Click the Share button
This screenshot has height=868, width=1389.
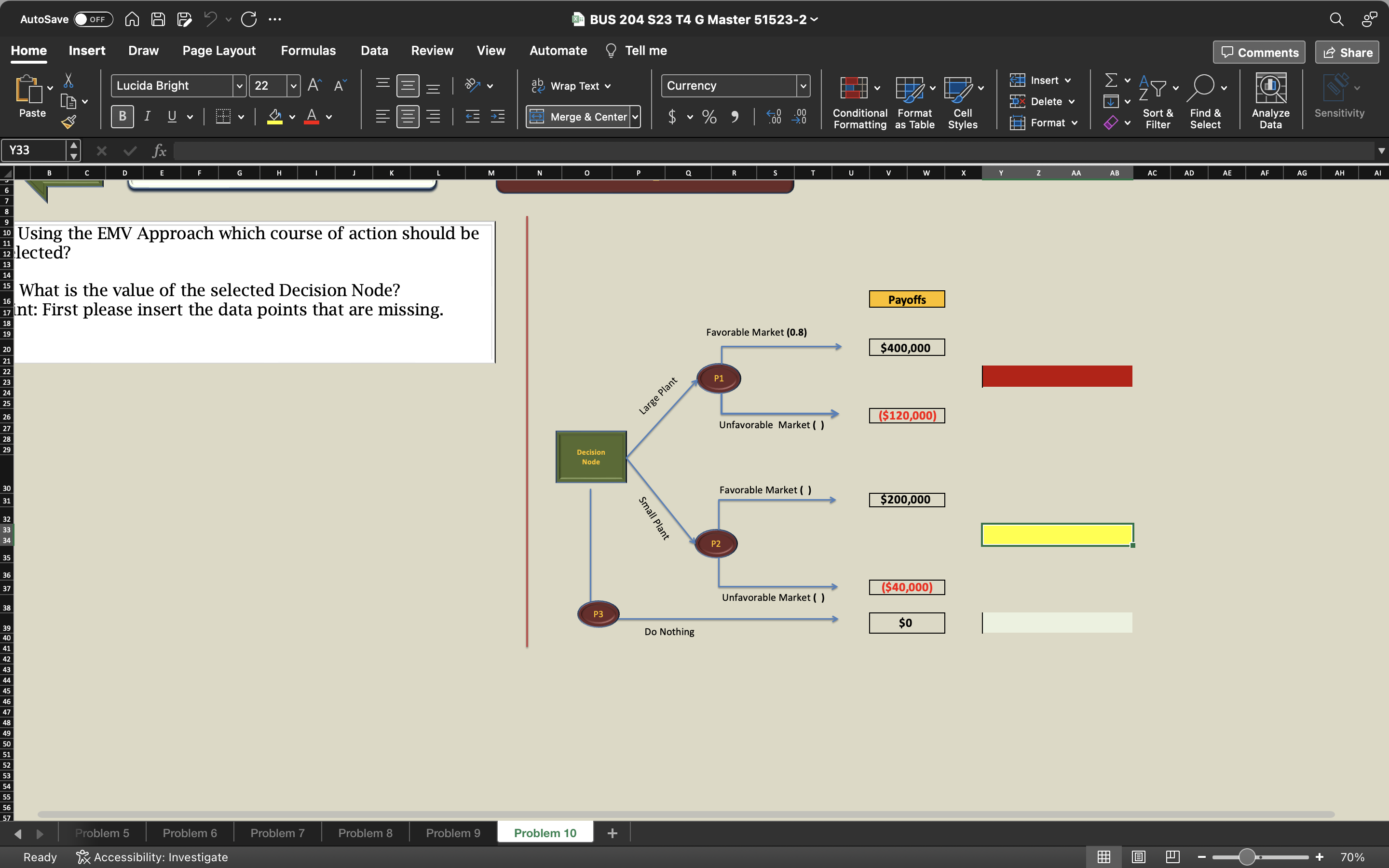pyautogui.click(x=1348, y=52)
